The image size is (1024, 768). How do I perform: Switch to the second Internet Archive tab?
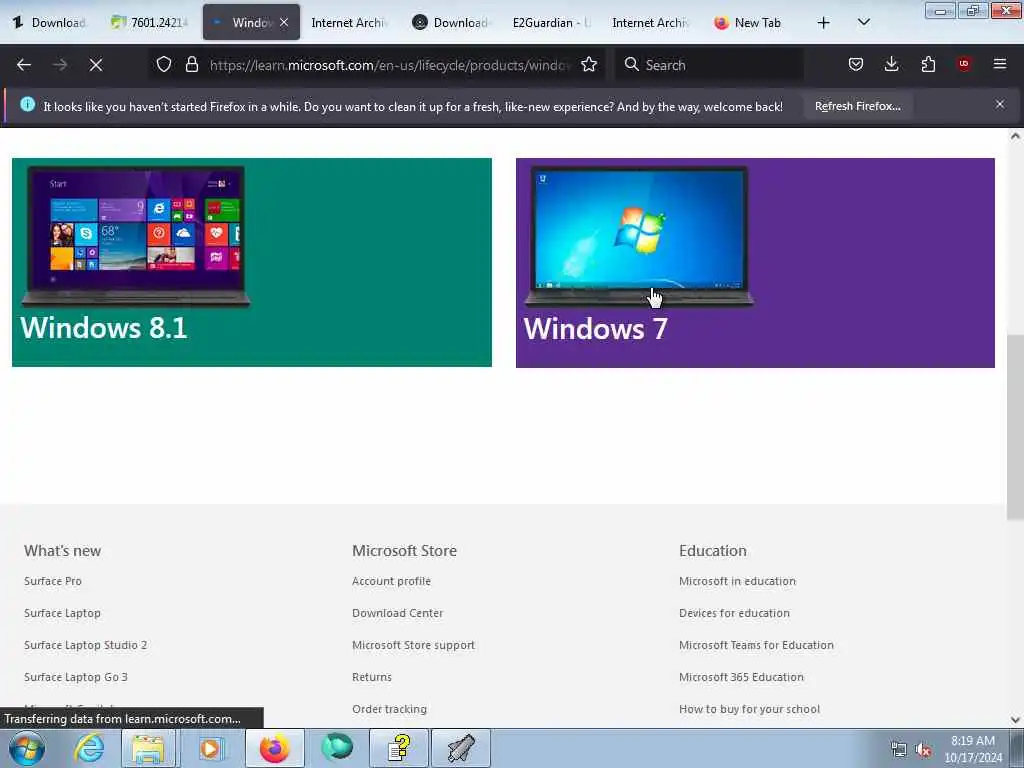coord(649,23)
